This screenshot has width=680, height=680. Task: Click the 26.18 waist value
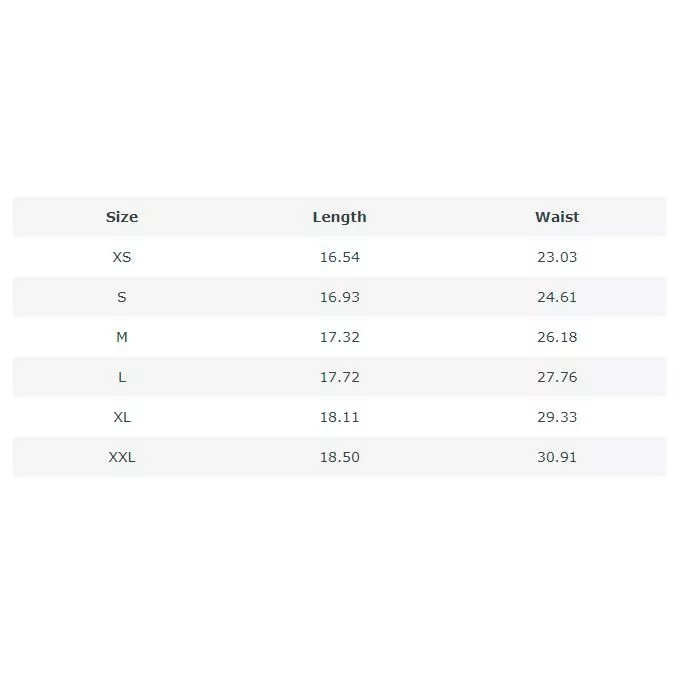[x=557, y=337]
